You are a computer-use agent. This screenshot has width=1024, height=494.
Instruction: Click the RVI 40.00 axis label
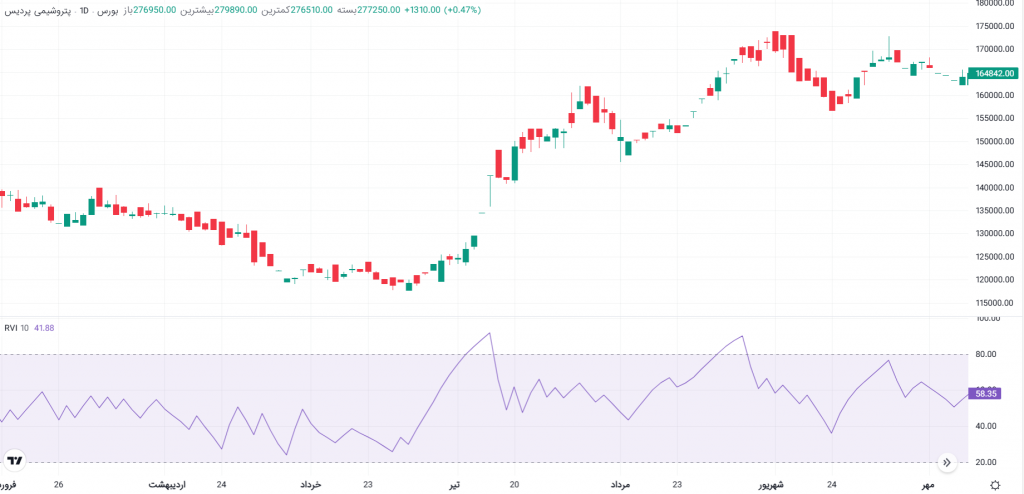985,426
